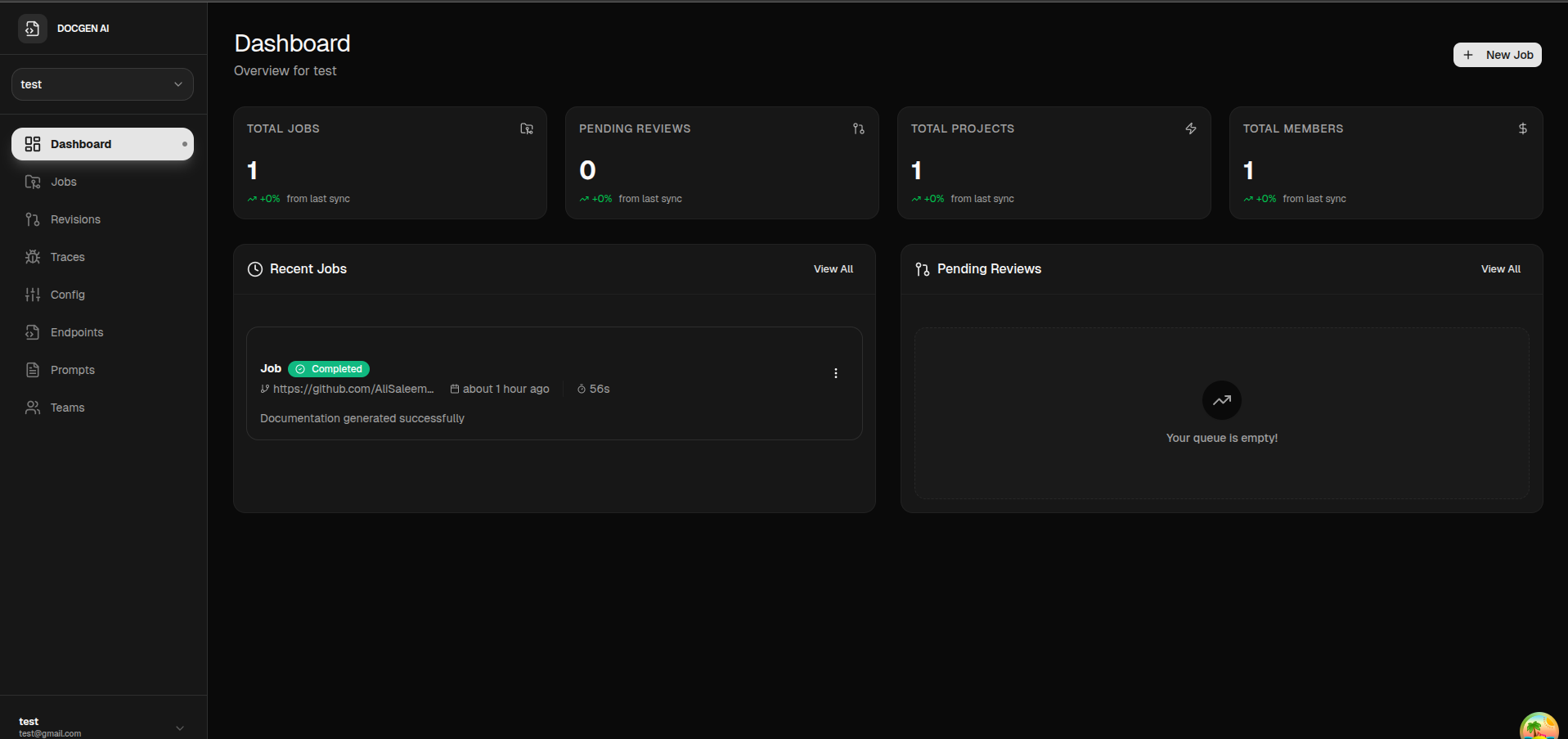
Task: Click the Prompts document icon
Action: click(33, 370)
